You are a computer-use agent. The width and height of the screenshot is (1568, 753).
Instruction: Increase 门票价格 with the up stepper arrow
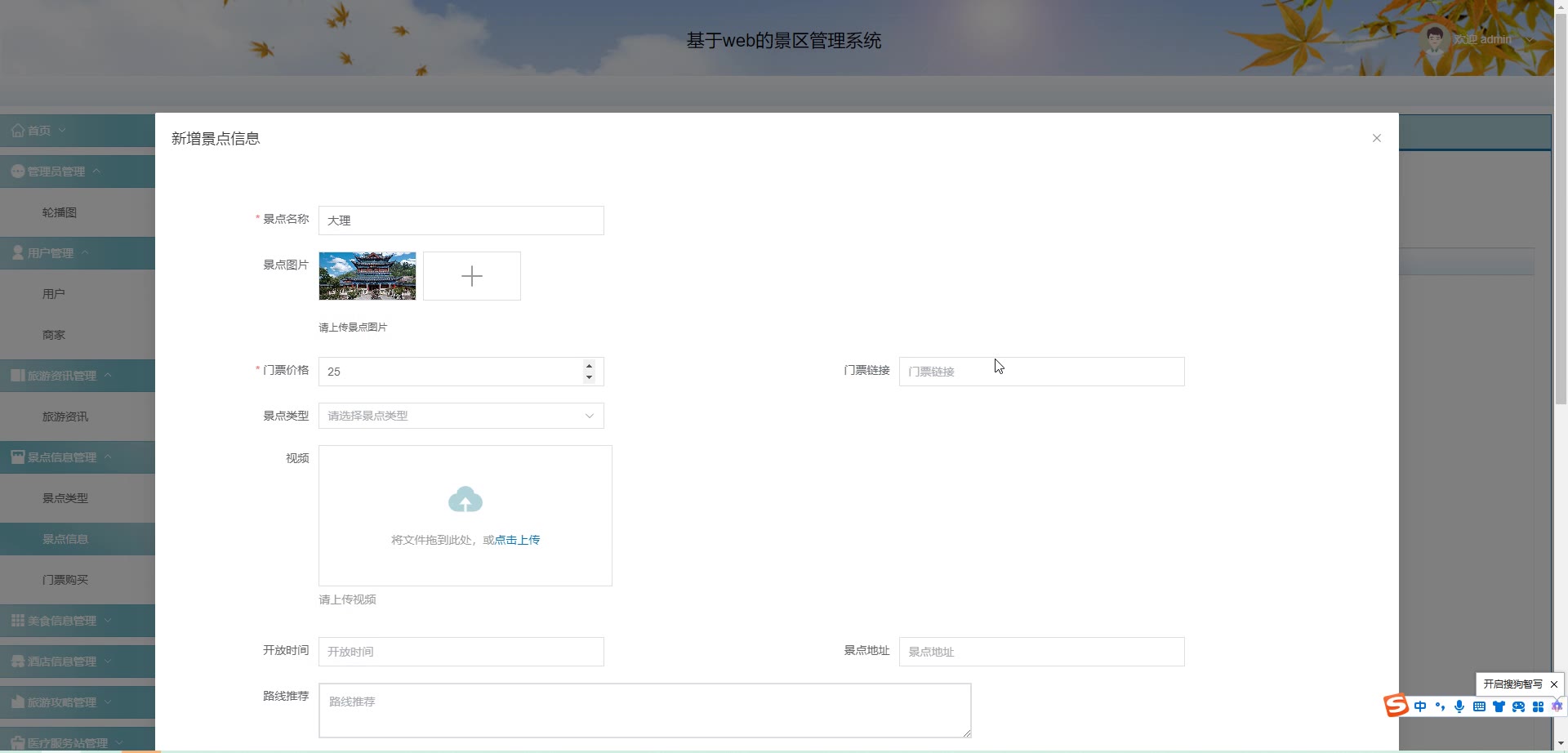click(589, 366)
